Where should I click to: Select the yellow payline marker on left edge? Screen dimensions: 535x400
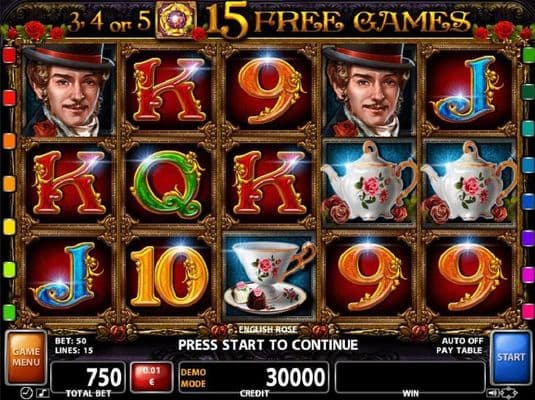(x=9, y=227)
